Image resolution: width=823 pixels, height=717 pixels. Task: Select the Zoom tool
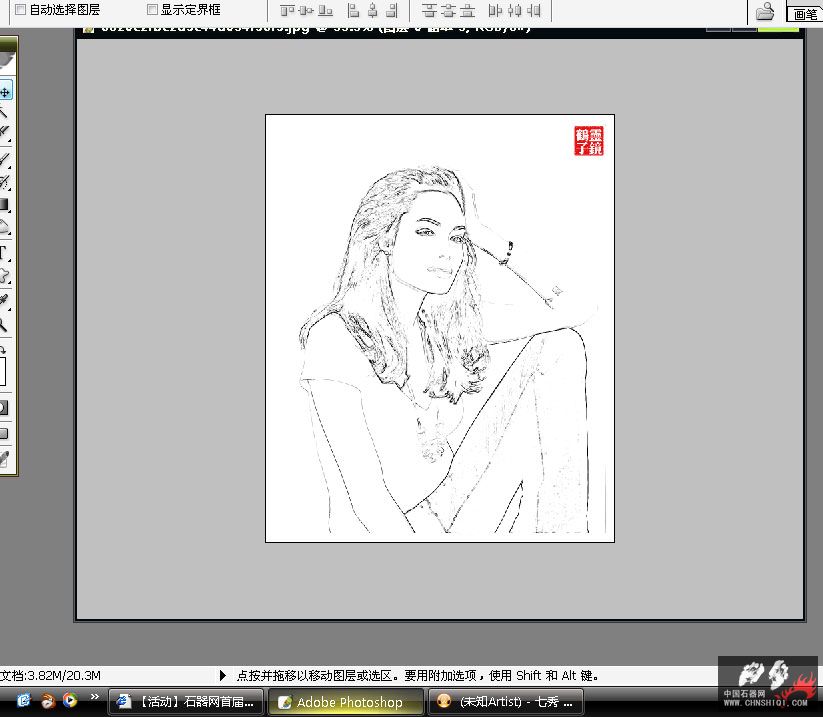click(3, 324)
